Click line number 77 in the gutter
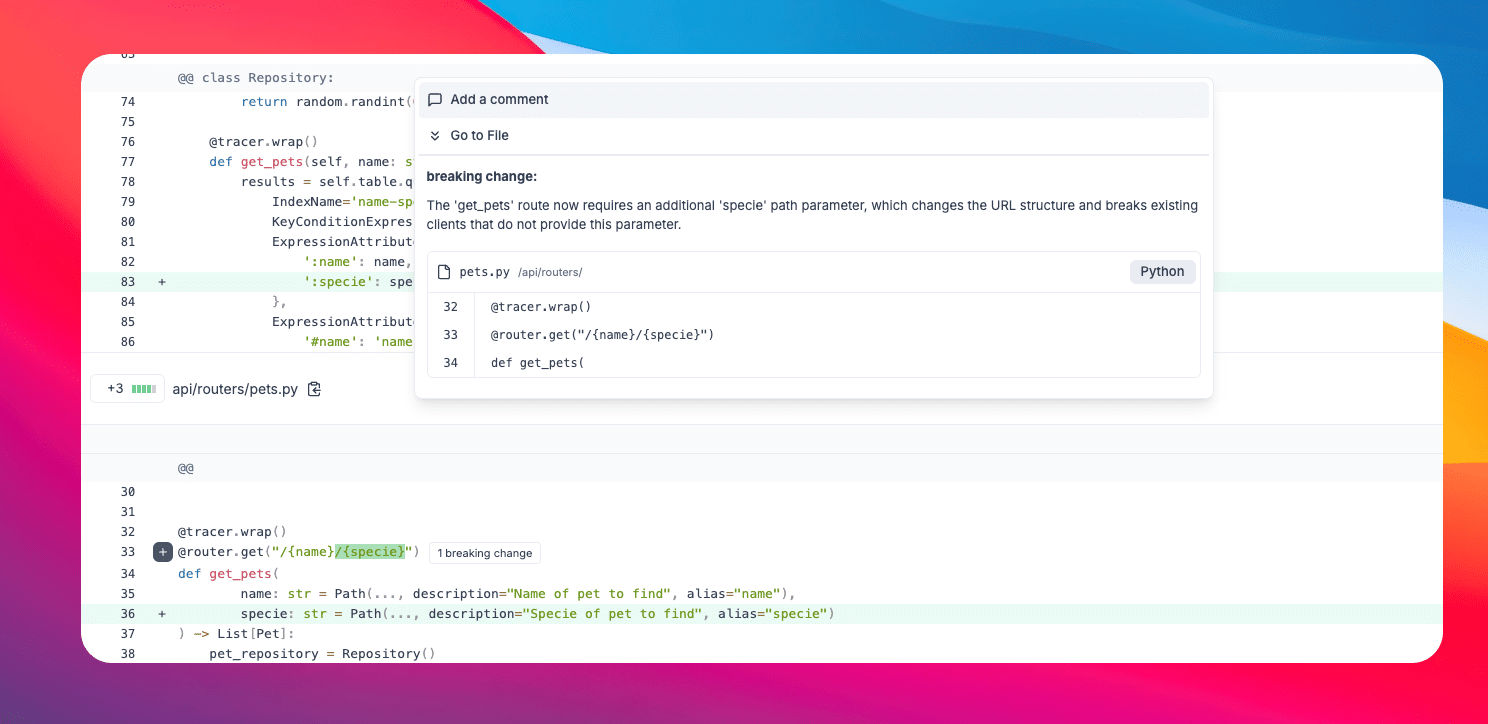 click(x=127, y=162)
